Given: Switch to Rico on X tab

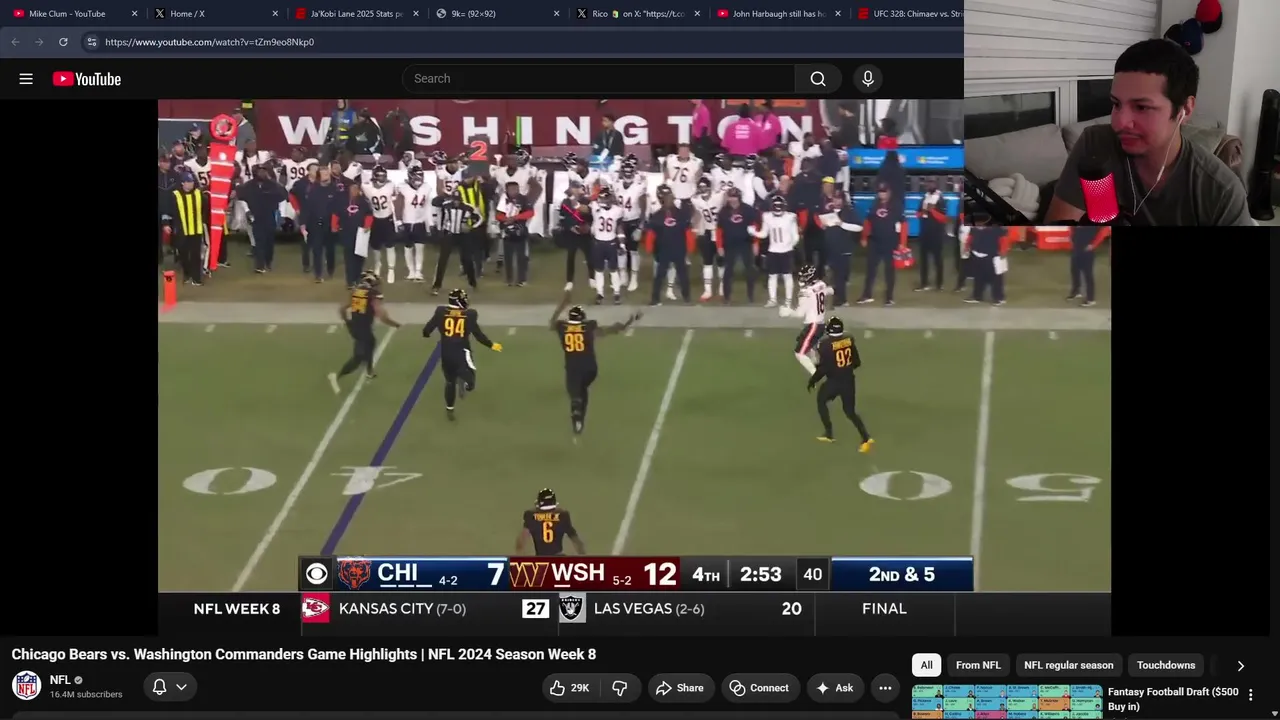Looking at the screenshot, I should [x=639, y=14].
